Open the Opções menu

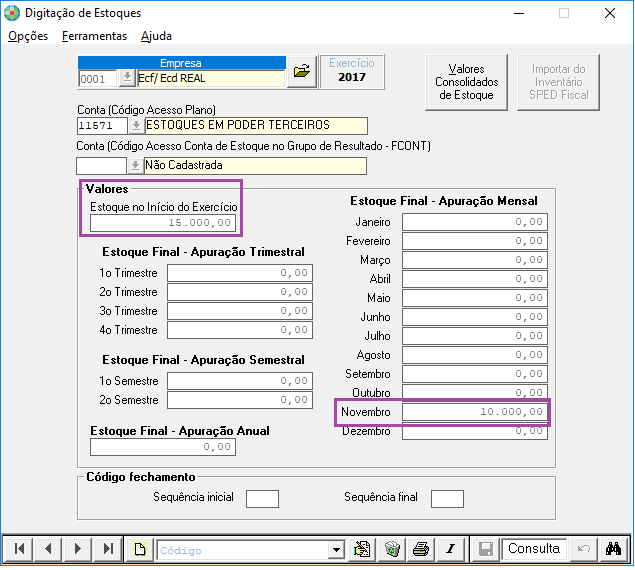pos(28,36)
